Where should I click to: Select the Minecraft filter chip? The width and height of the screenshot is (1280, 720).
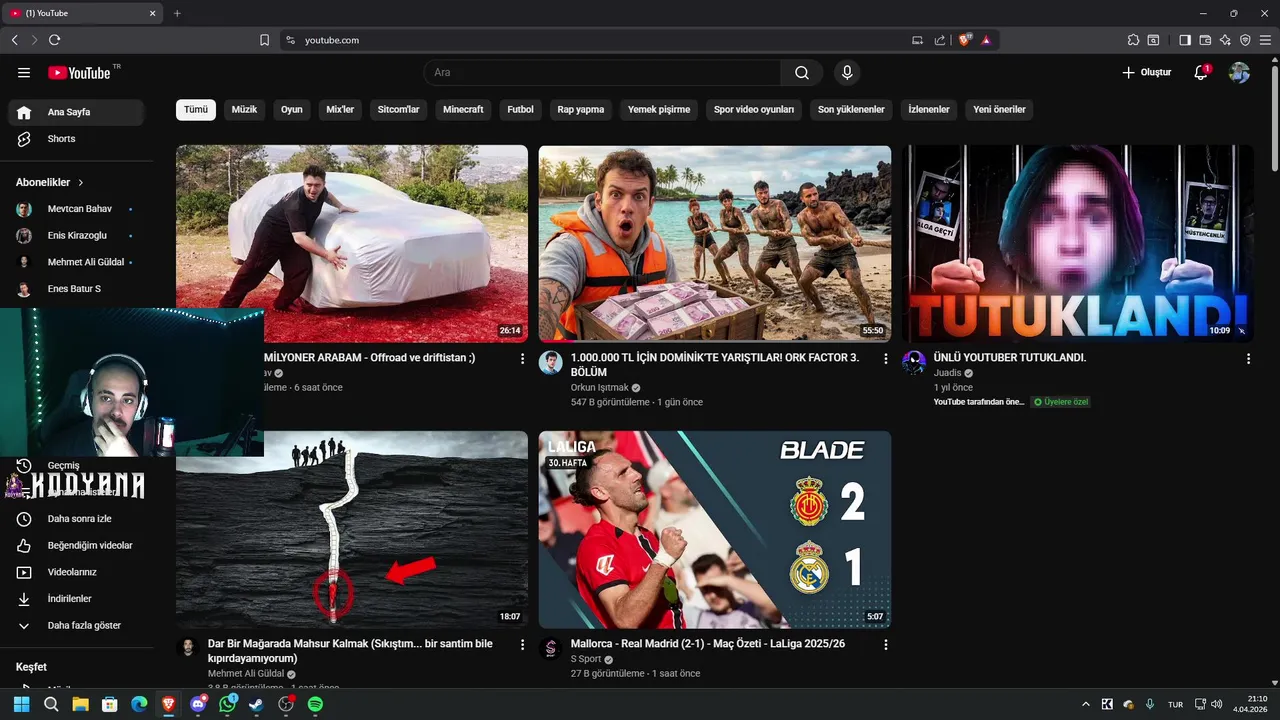tap(463, 110)
